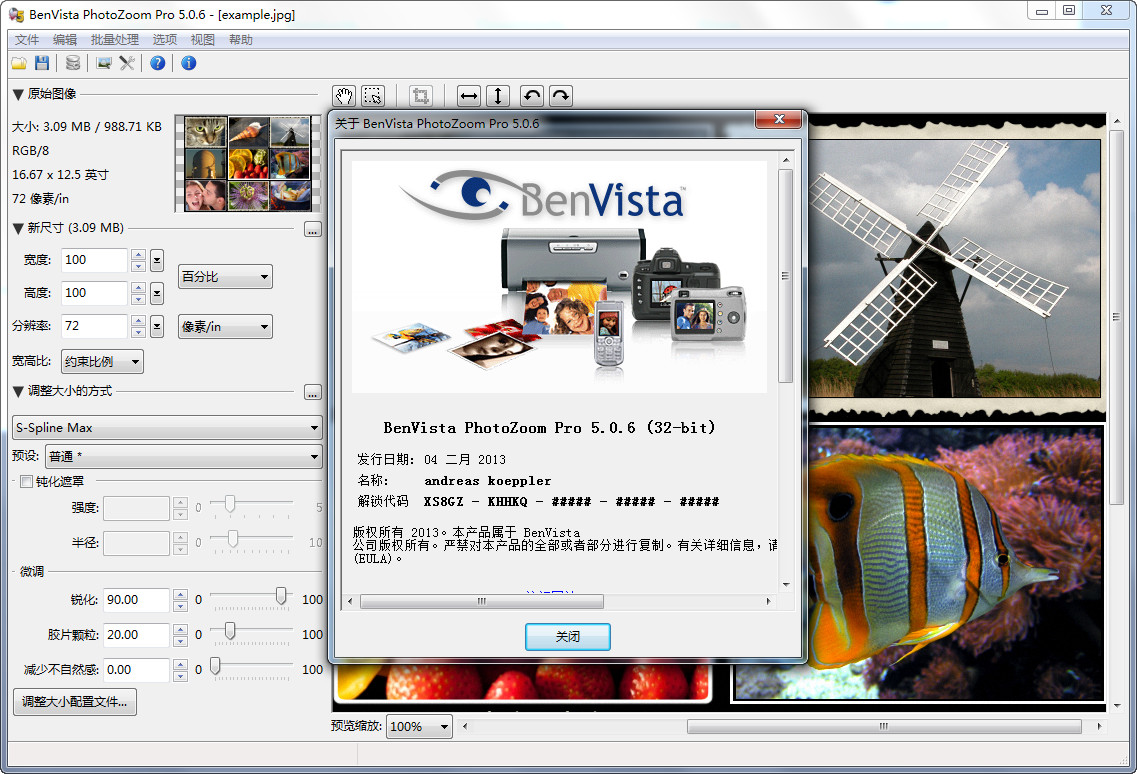This screenshot has width=1137, height=774.
Task: Collapse the 调整大小的方式 section triangle
Action: pos(18,391)
